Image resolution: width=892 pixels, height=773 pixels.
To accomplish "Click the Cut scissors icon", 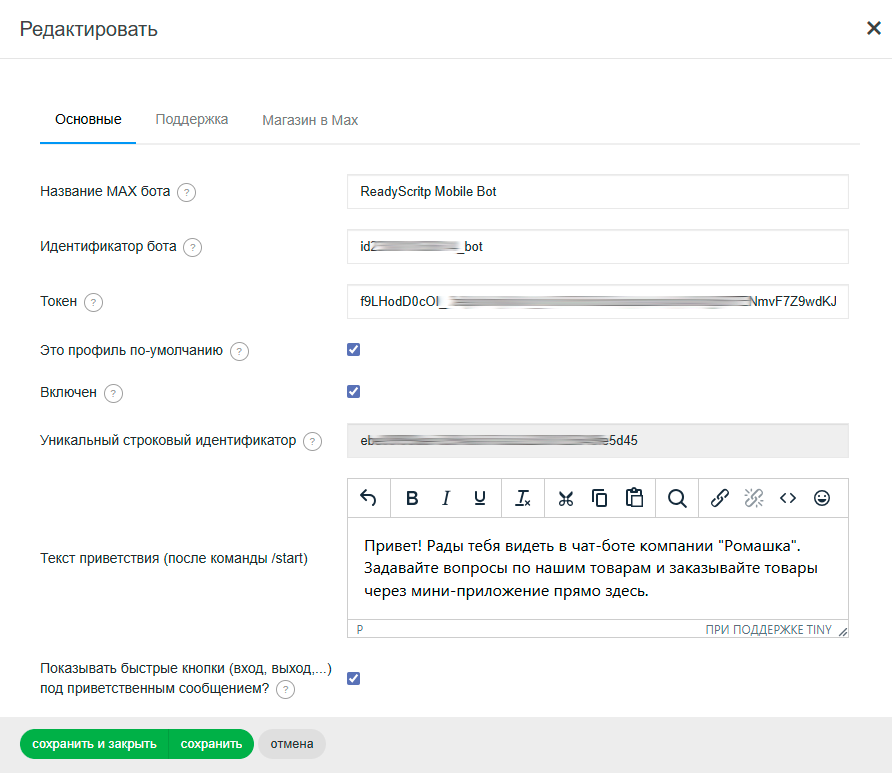I will coord(566,498).
